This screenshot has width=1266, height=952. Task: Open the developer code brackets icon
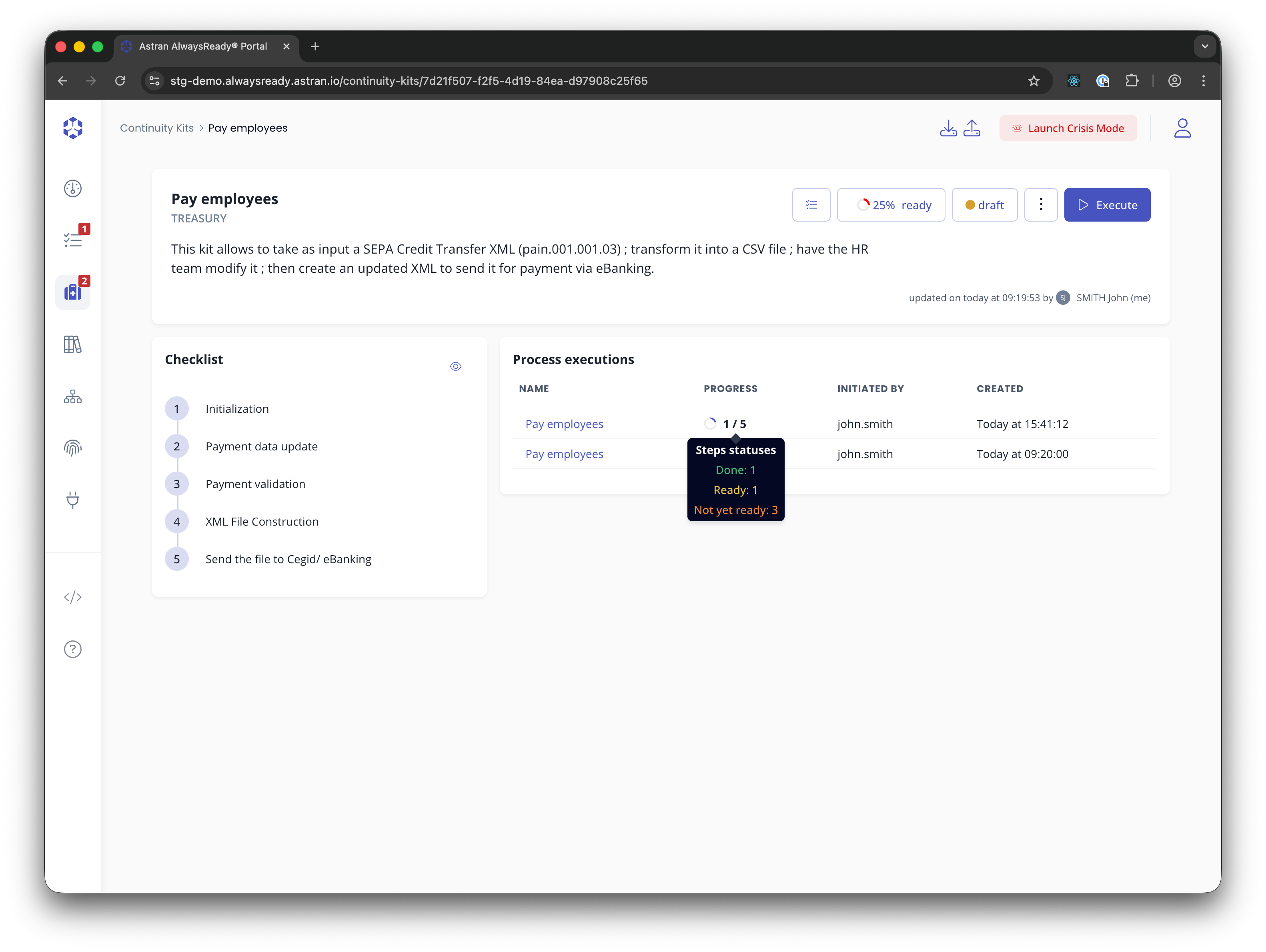coord(73,597)
